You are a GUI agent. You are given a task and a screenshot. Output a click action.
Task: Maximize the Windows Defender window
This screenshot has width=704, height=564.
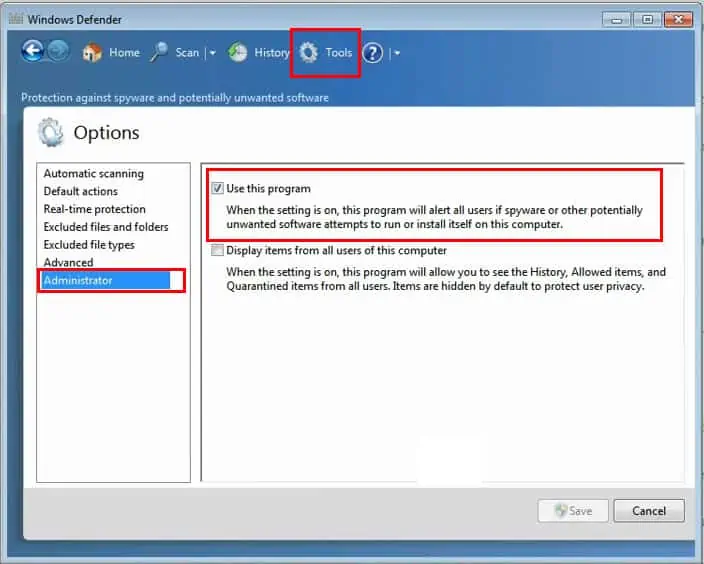[647, 20]
